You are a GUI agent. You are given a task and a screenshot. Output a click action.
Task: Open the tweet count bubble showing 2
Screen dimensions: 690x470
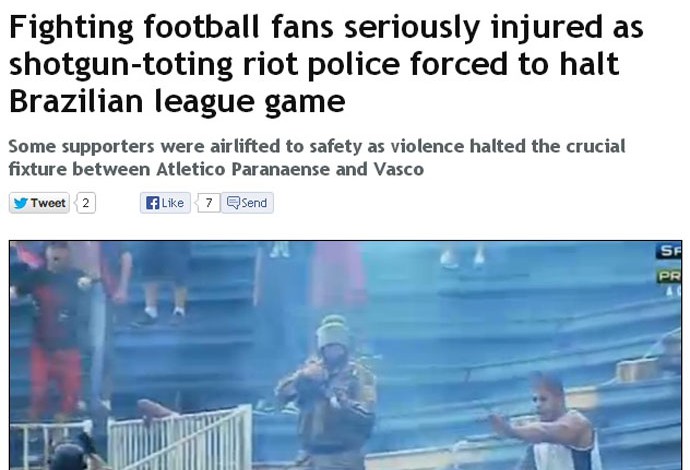[x=86, y=203]
